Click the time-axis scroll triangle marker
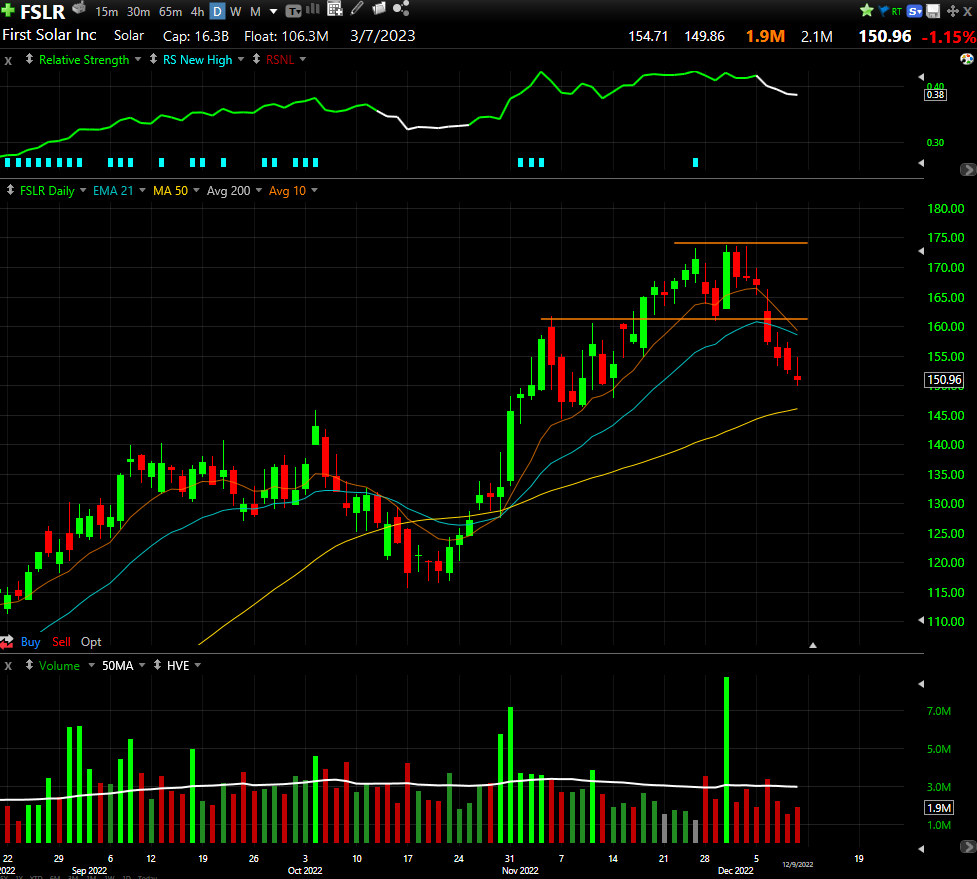The height and width of the screenshot is (879, 977). click(813, 645)
